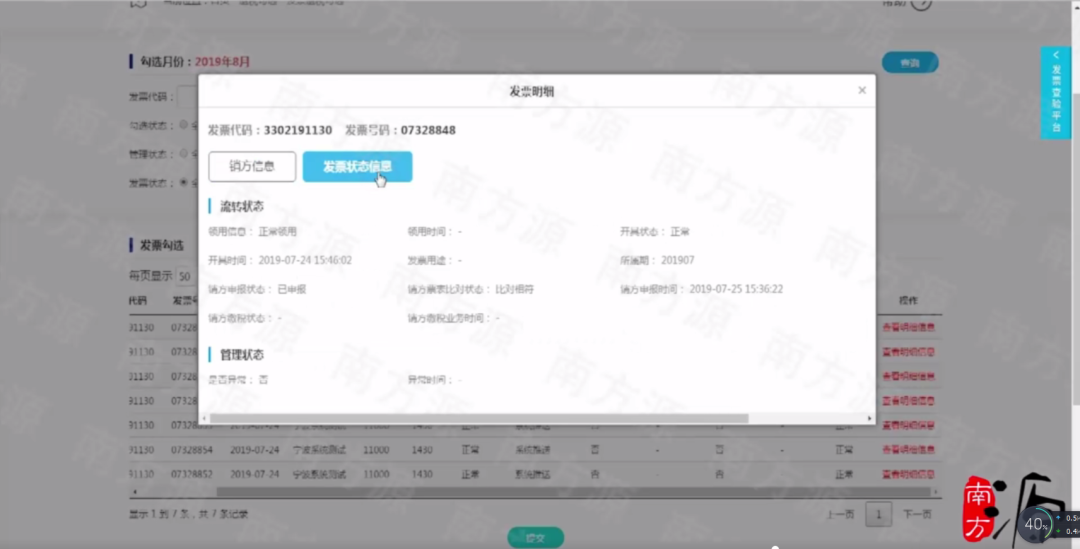Go to 下一页 in pagination
This screenshot has height=549, width=1080.
click(x=917, y=514)
